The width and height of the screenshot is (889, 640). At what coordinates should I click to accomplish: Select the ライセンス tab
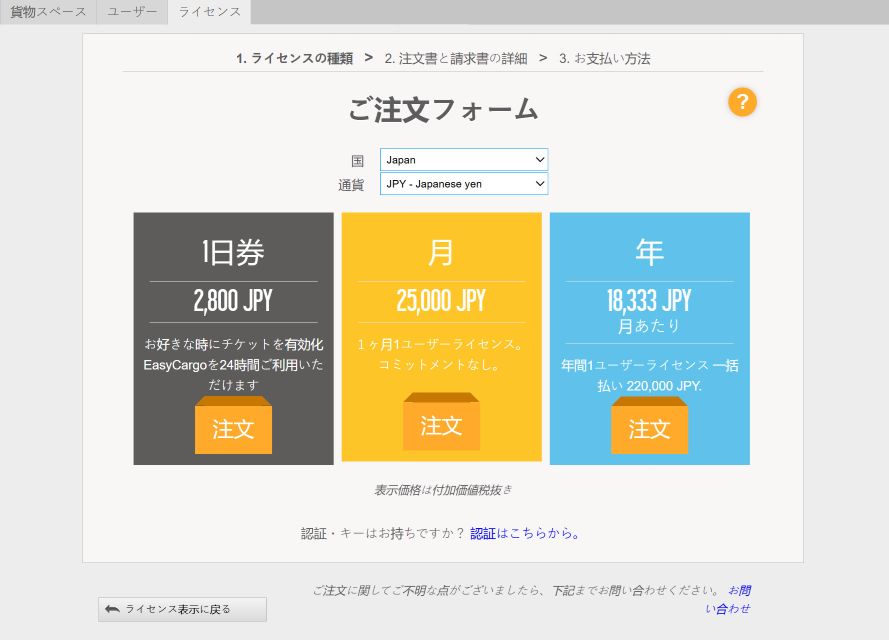point(210,12)
